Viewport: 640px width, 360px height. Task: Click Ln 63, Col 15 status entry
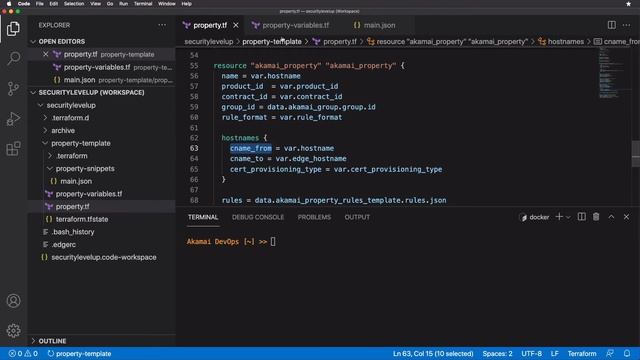click(433, 353)
